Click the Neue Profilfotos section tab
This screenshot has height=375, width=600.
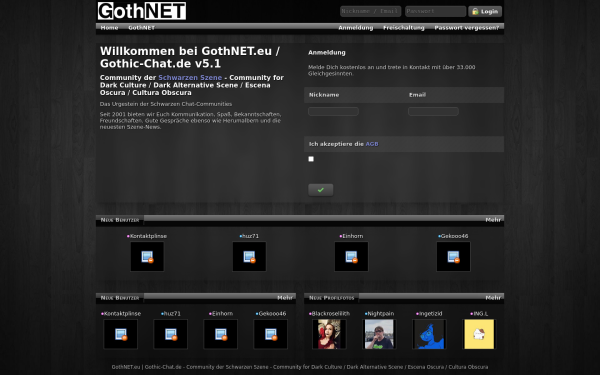(x=332, y=298)
